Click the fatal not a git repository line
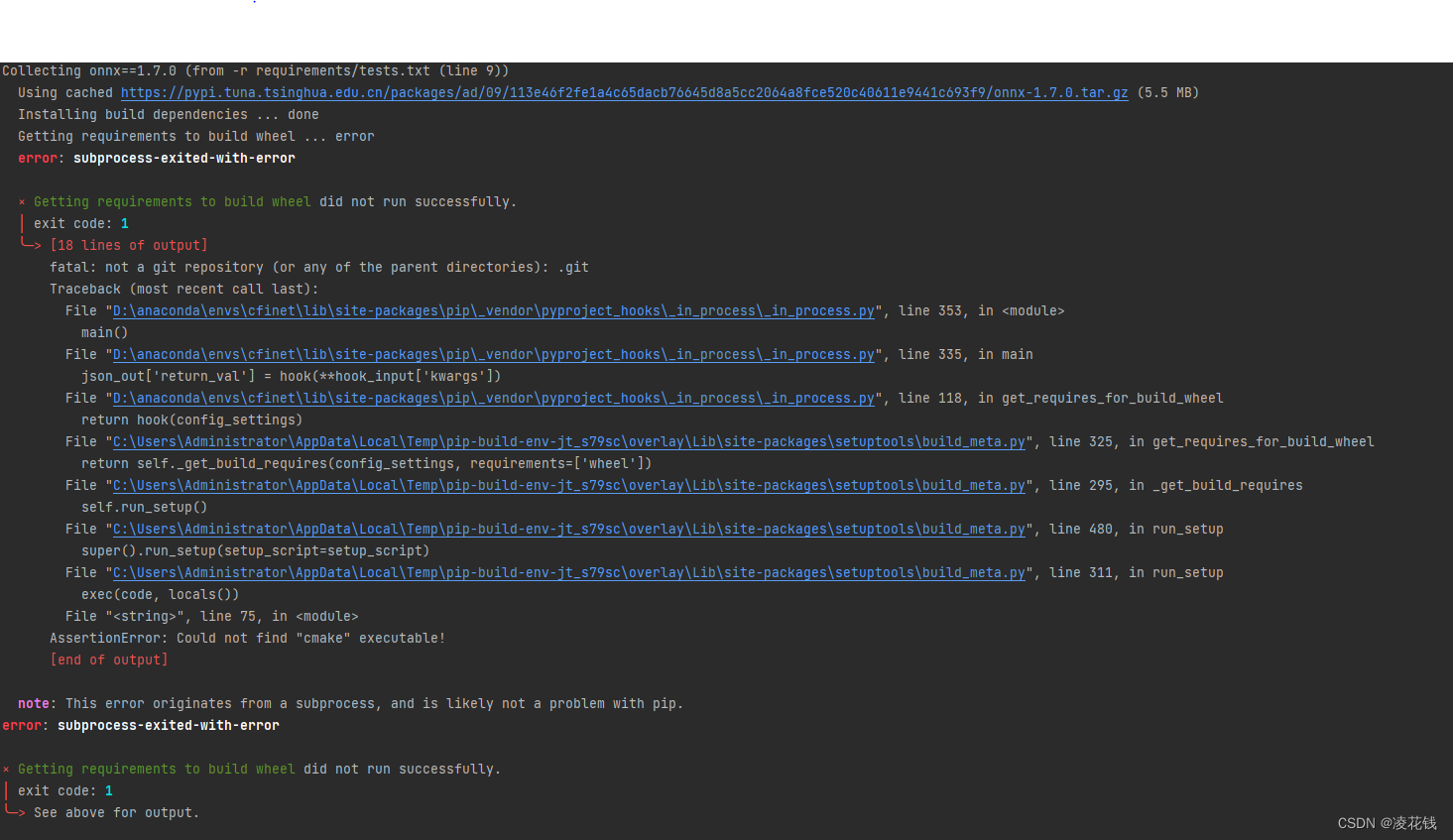This screenshot has height=840, width=1453. (x=317, y=267)
